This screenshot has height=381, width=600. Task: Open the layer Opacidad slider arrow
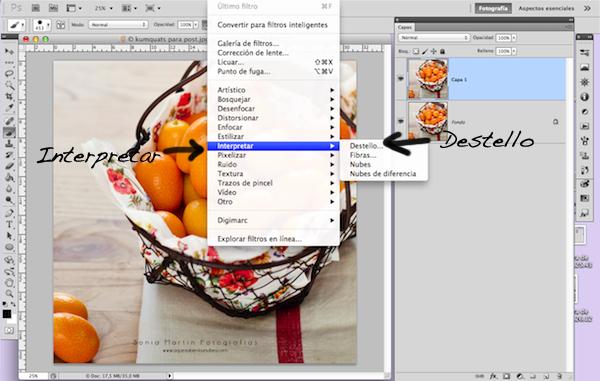(514, 38)
